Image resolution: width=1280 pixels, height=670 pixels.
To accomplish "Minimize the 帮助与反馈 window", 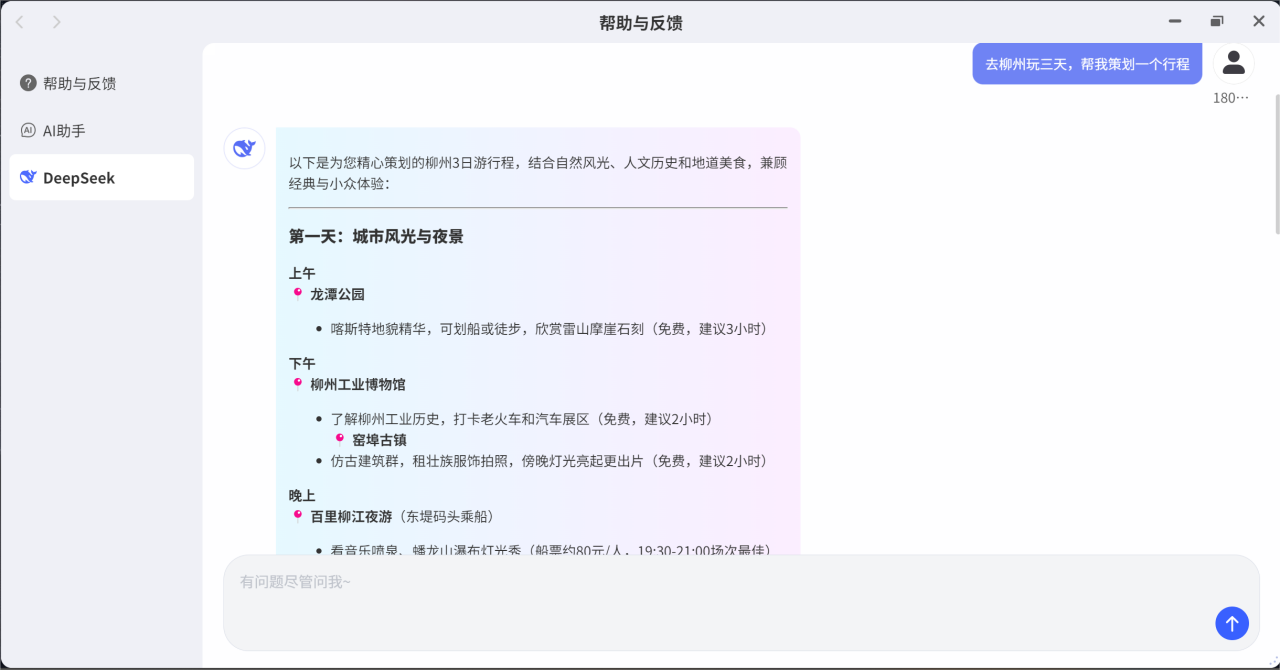I will (x=1175, y=22).
